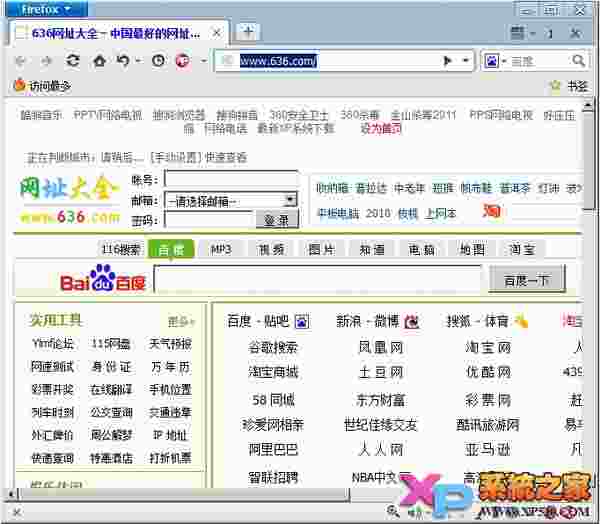Viewport: 600px width, 524px height.
Task: Click the X icon in the status bar
Action: pyautogui.click(x=17, y=512)
